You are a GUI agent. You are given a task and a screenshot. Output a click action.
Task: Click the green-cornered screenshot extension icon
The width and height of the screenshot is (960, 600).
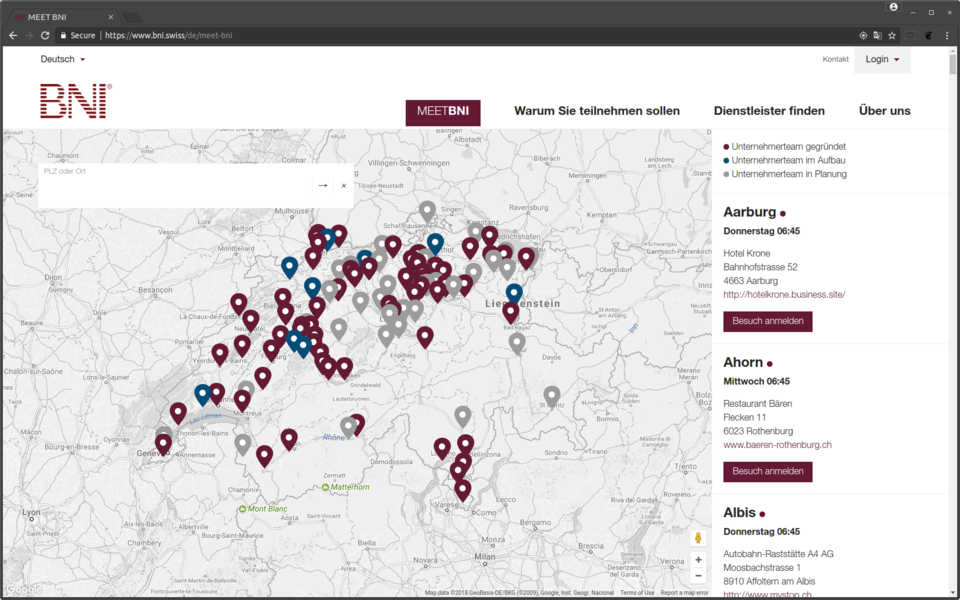910,36
